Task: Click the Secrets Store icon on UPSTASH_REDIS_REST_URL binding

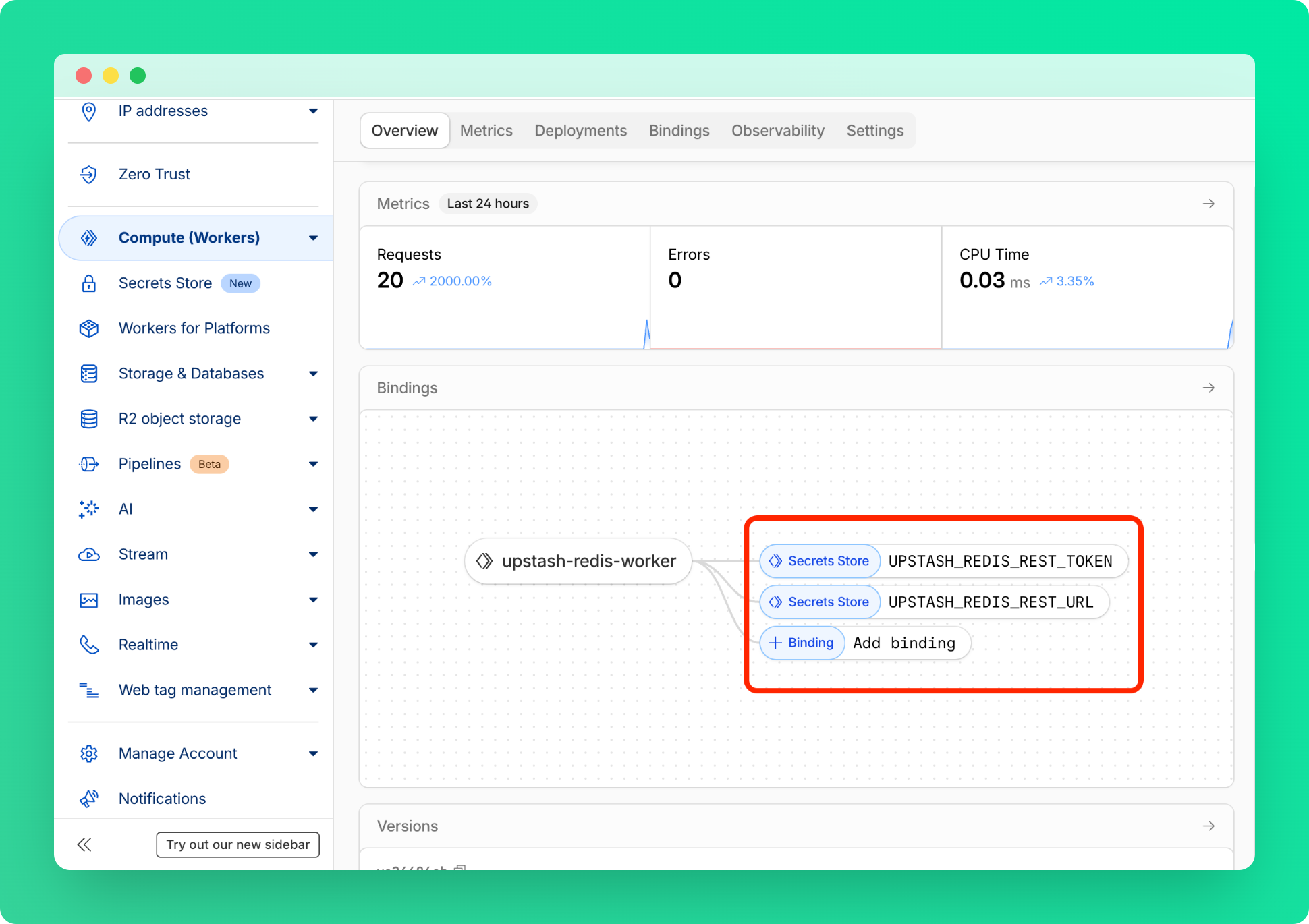Action: tap(775, 602)
